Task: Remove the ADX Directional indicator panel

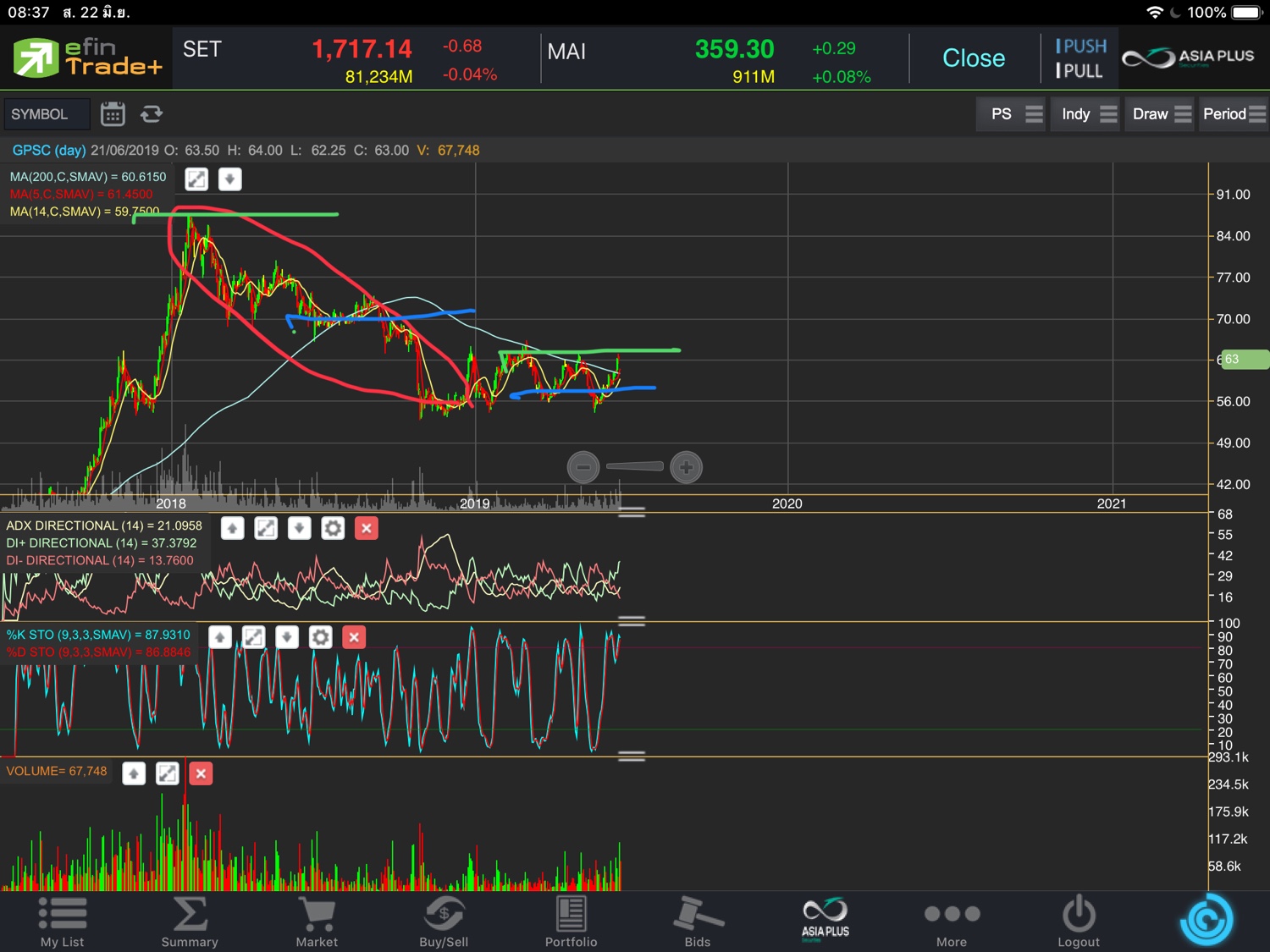Action: click(x=367, y=529)
